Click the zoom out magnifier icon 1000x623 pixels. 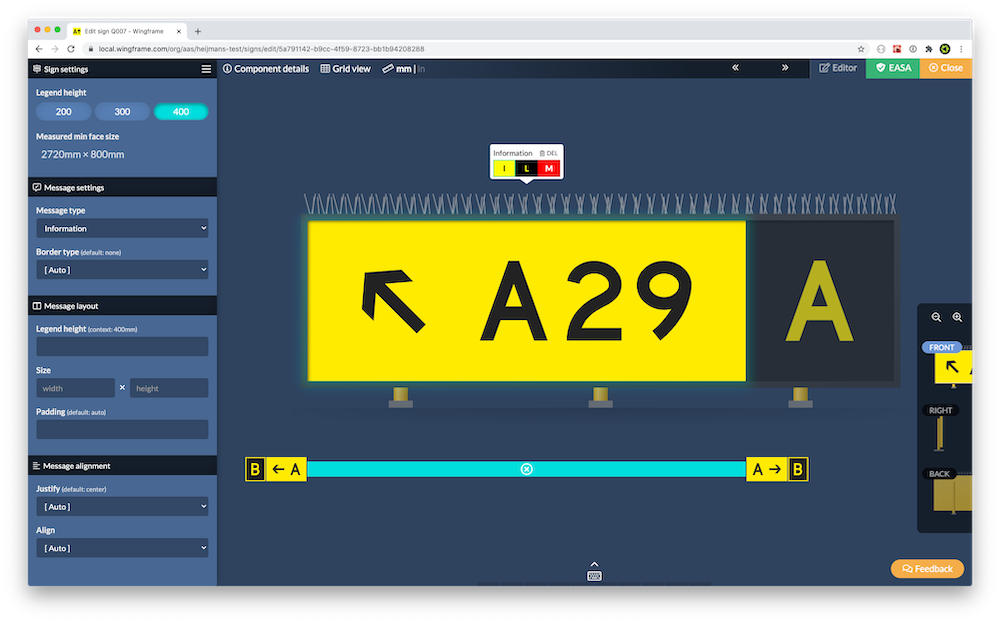coord(937,317)
